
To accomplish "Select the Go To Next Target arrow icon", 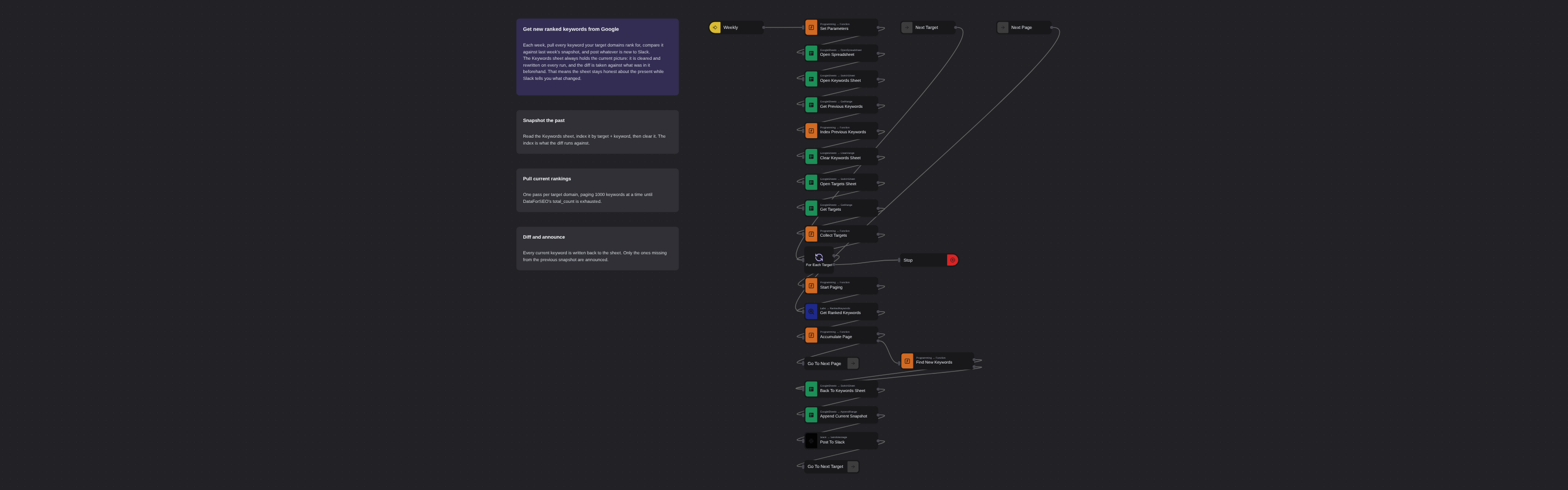I will (853, 466).
